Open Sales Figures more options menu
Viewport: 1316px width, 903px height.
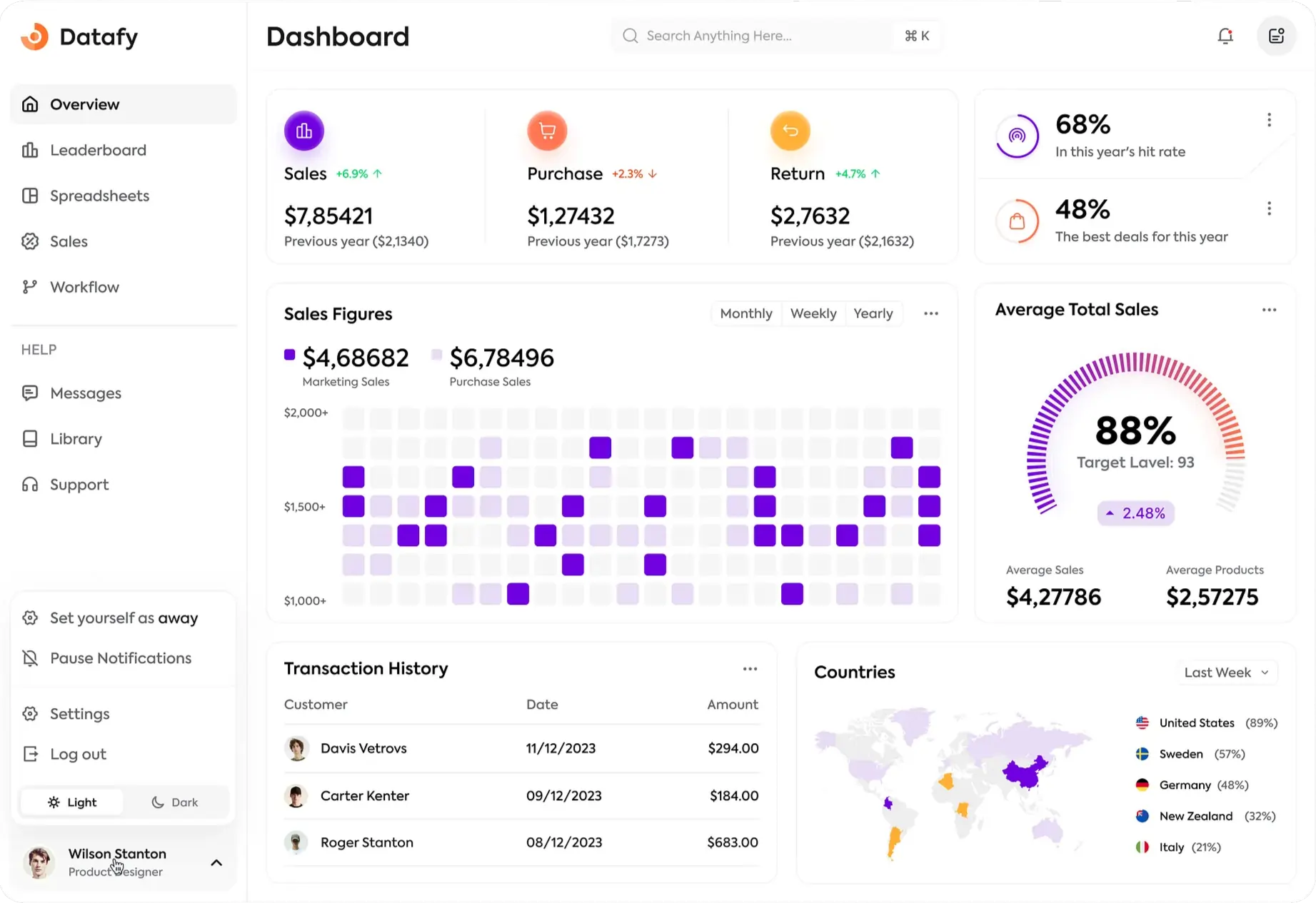click(x=930, y=313)
